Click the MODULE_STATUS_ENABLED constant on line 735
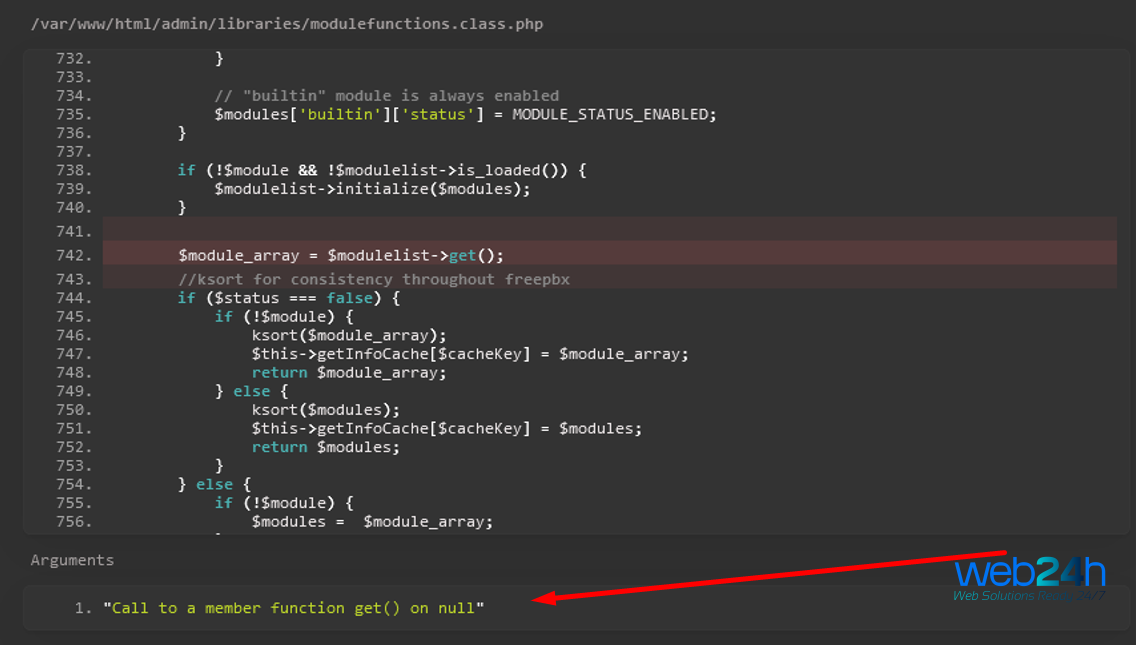This screenshot has height=645, width=1136. 614,114
